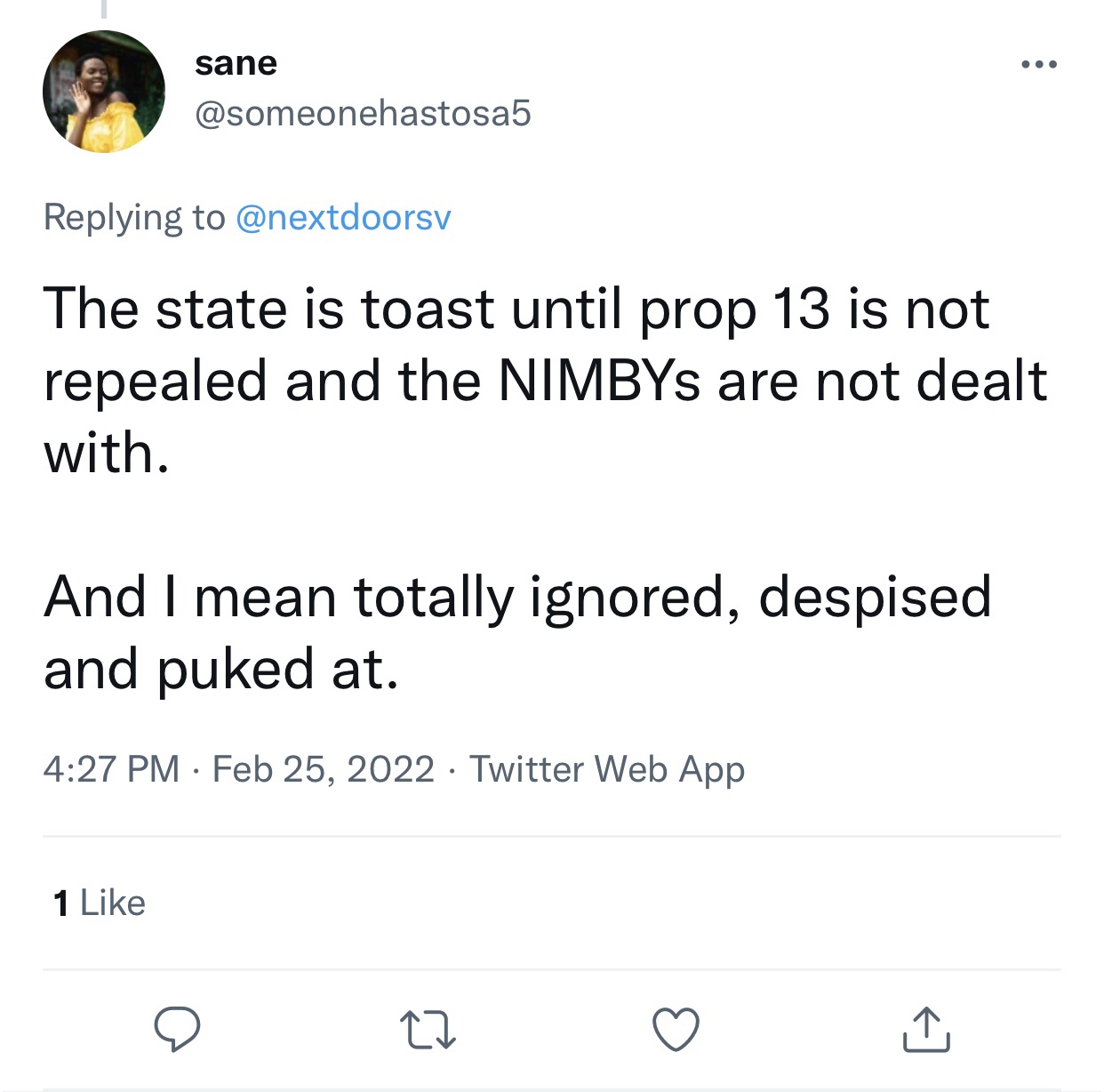Open the retweet options icon

pos(428,1029)
